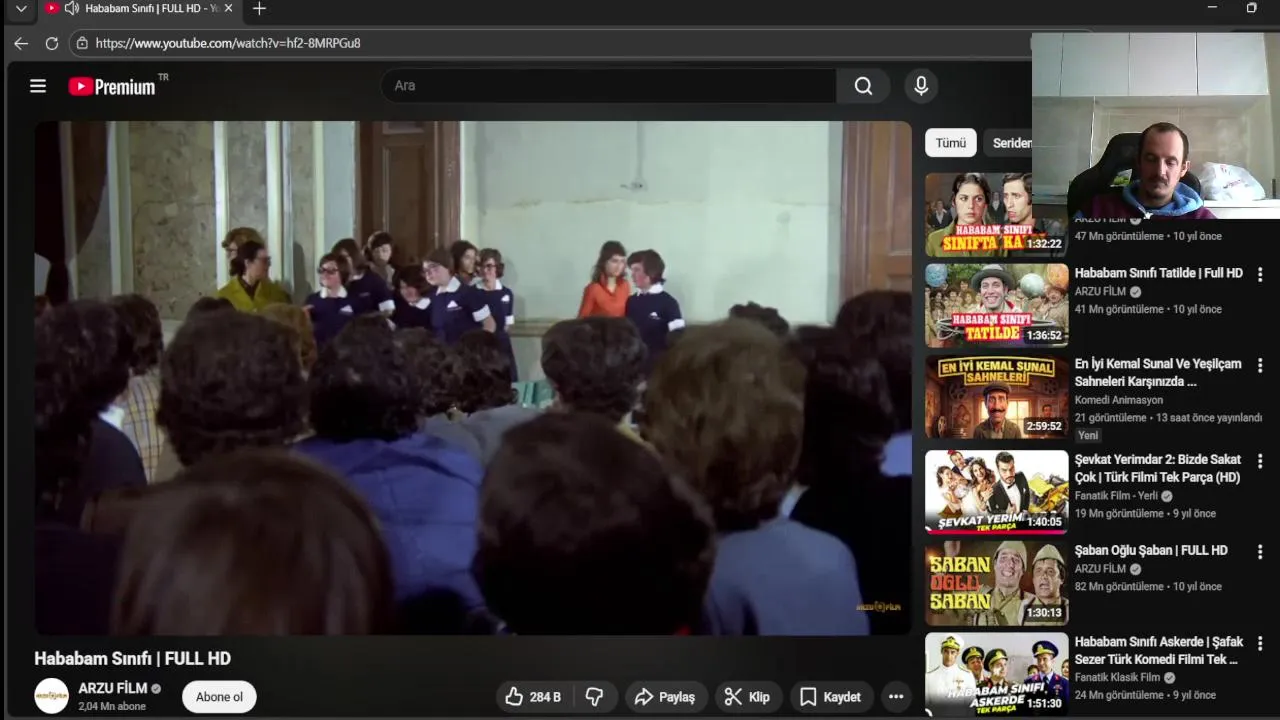Open ARZU FİLM channel avatar
The height and width of the screenshot is (720, 1280).
tap(52, 696)
